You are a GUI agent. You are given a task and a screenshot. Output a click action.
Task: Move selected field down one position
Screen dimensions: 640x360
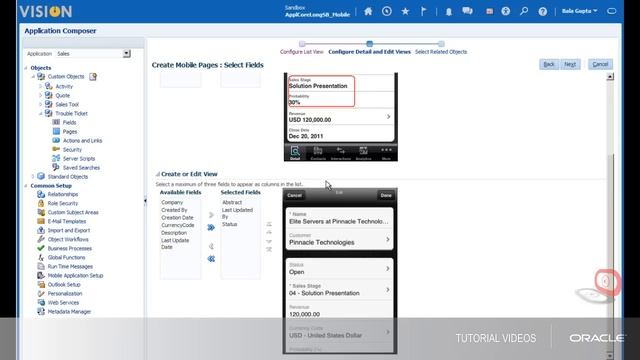269,241
